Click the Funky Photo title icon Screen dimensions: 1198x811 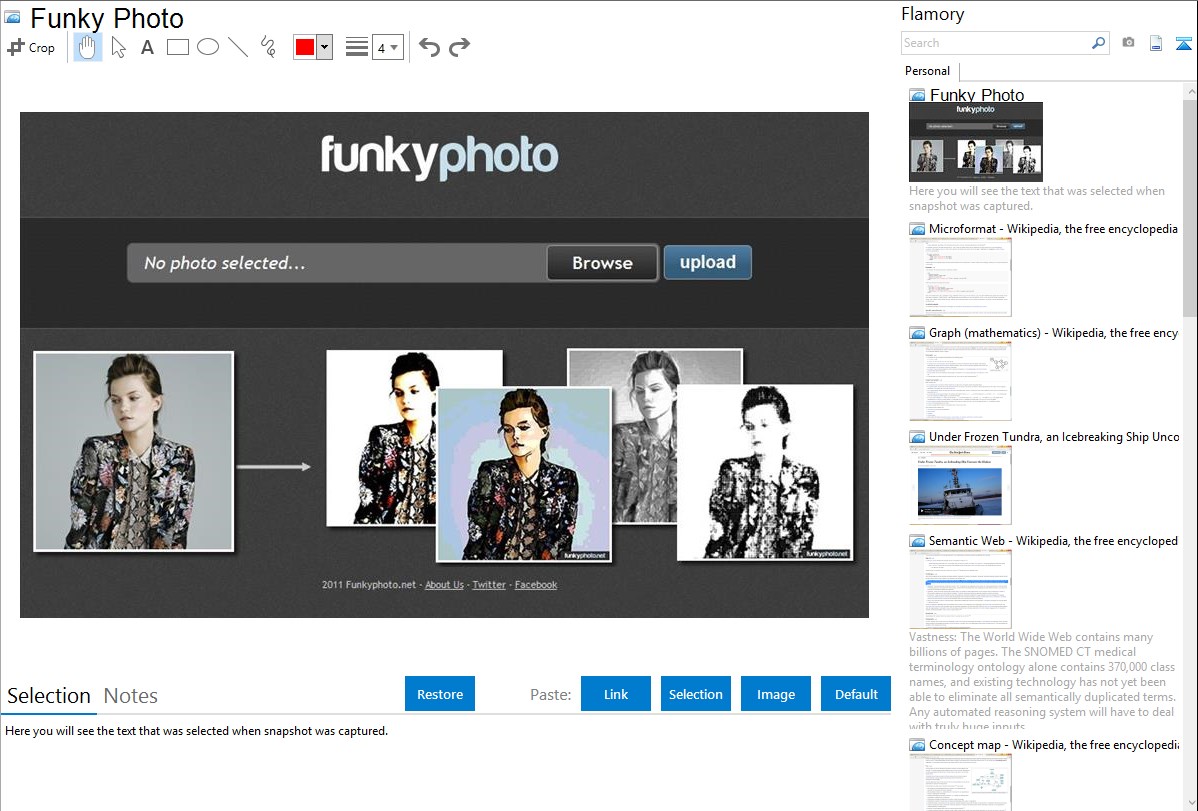click(x=13, y=17)
